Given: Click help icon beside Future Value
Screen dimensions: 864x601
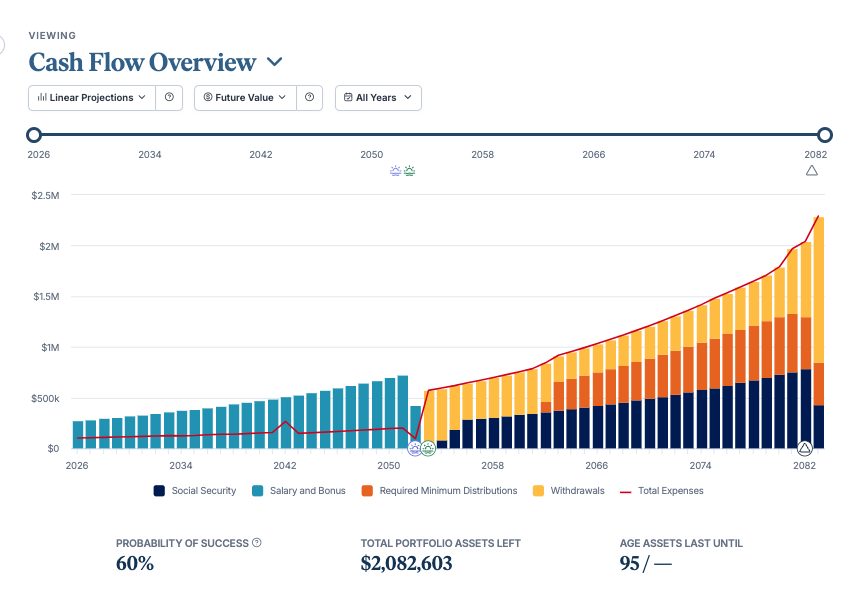Looking at the screenshot, I should click(310, 98).
